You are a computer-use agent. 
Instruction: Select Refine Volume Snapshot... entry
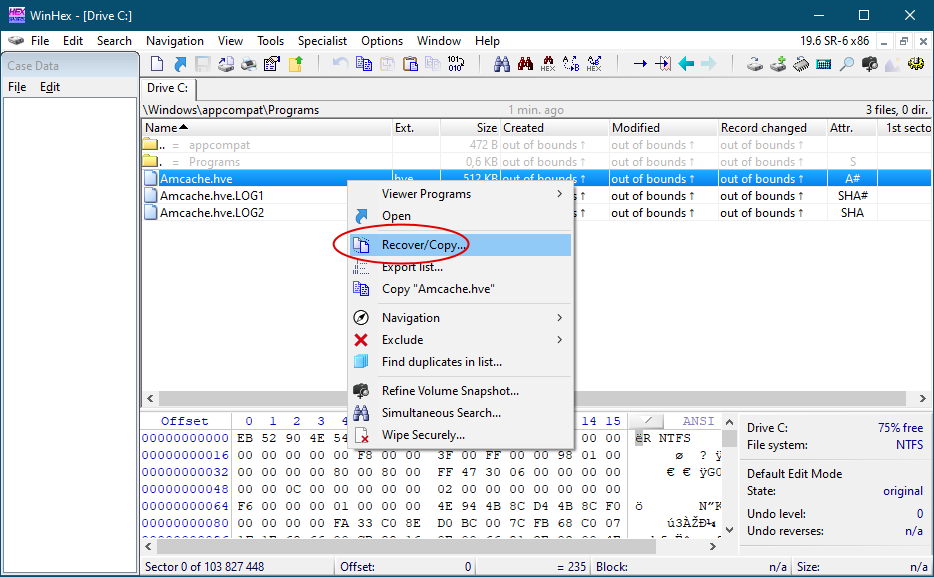coord(460,391)
